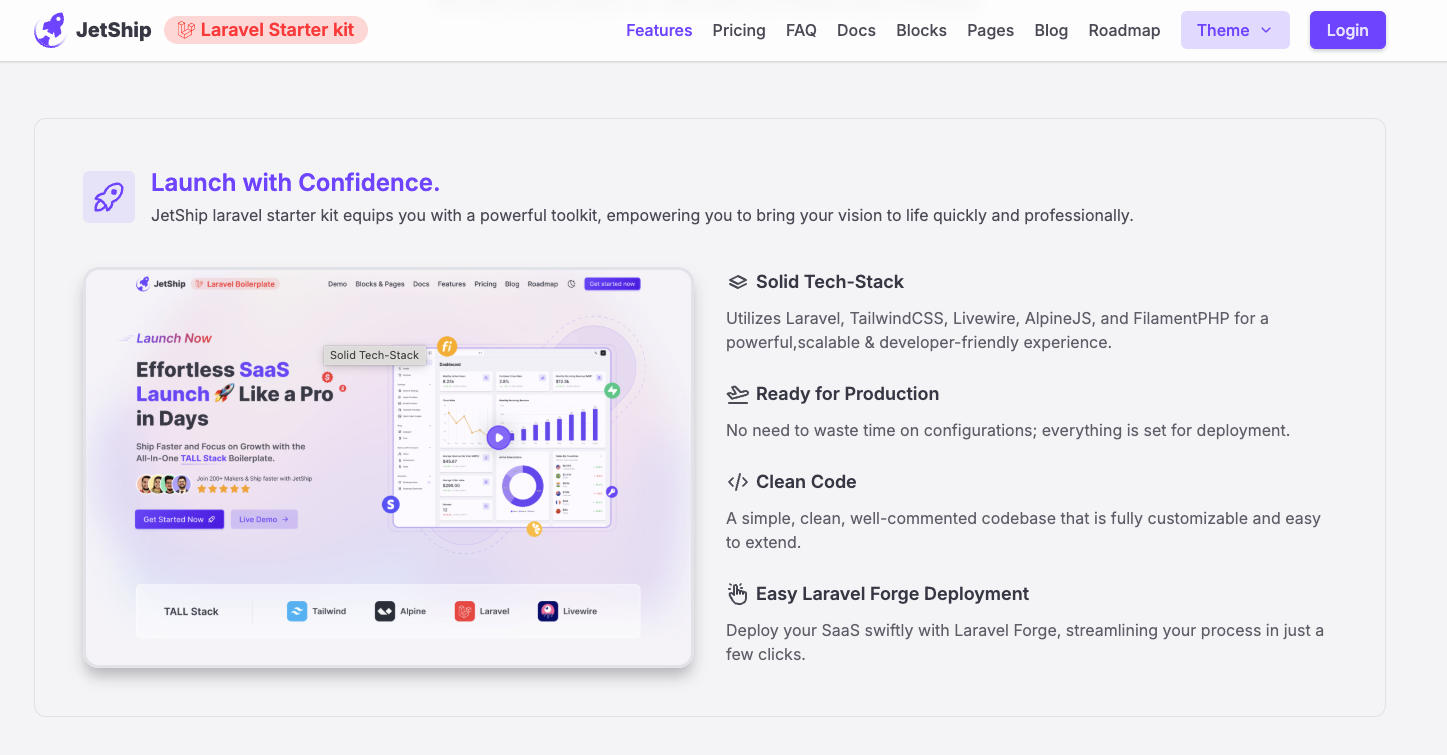Click the Alpine logo icon in TALL Stack row

tap(385, 611)
